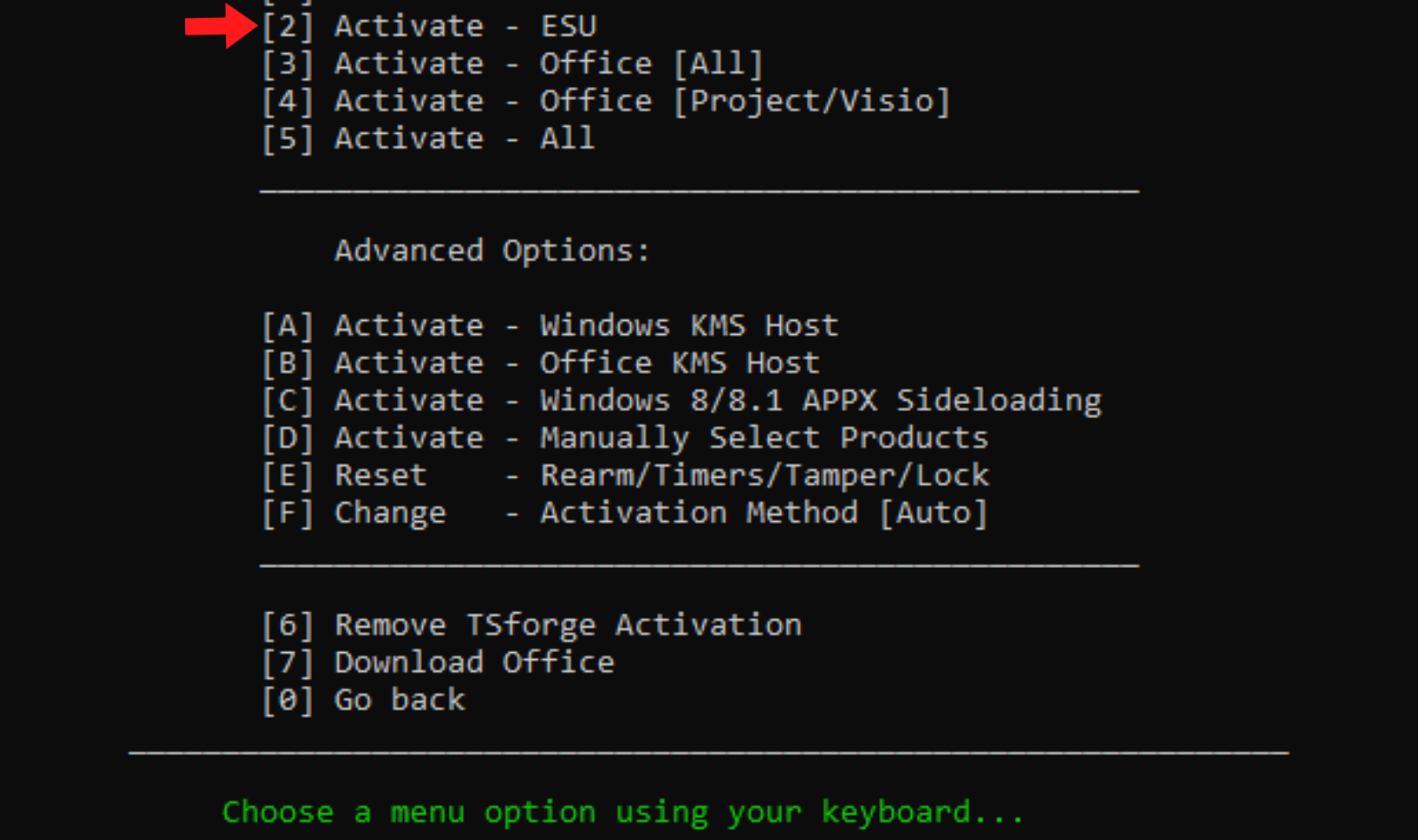Image resolution: width=1418 pixels, height=840 pixels.
Task: Select Activate - Office [Project/Visio] option
Action: [x=605, y=101]
